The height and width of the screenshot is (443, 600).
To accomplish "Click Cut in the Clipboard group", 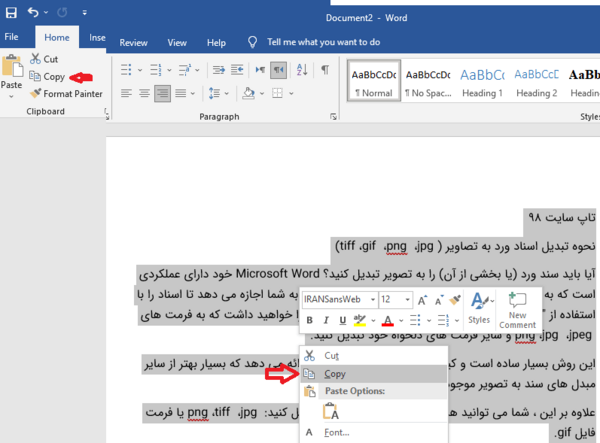I will point(44,59).
